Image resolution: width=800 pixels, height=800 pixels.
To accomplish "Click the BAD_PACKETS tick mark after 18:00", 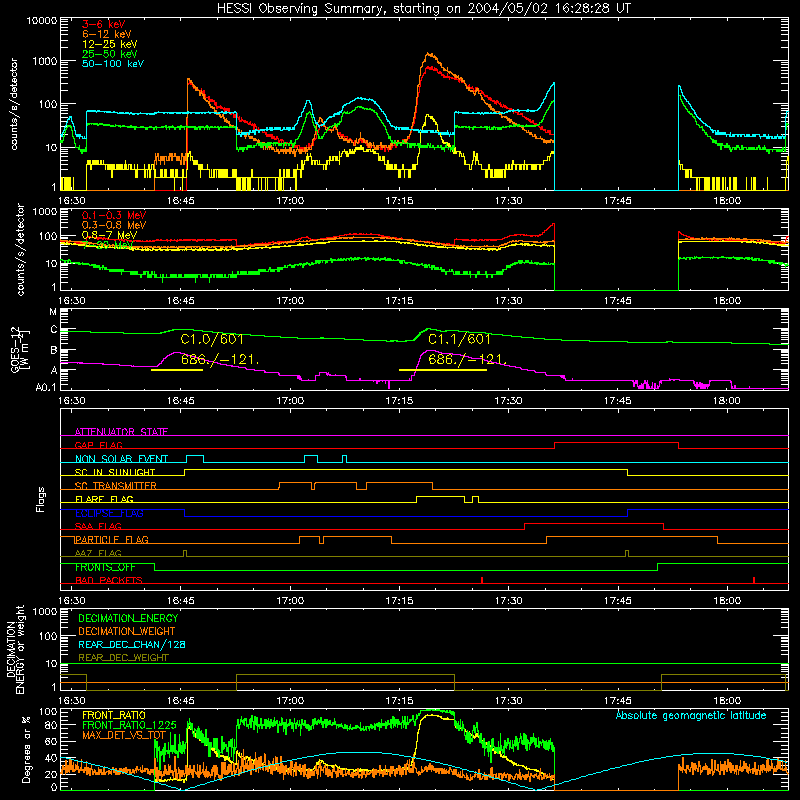I will pyautogui.click(x=754, y=580).
